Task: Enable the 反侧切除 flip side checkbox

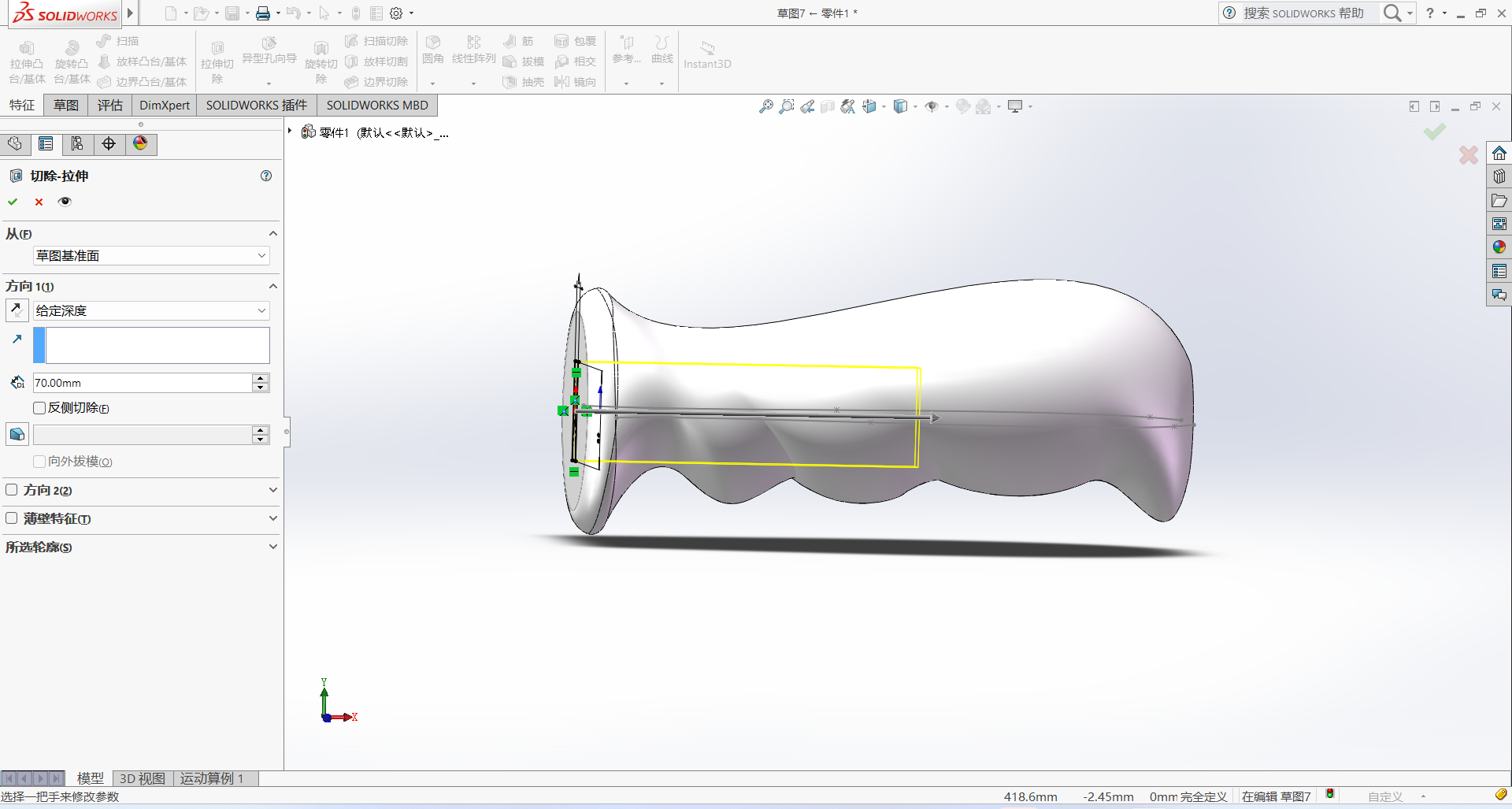Action: point(39,408)
